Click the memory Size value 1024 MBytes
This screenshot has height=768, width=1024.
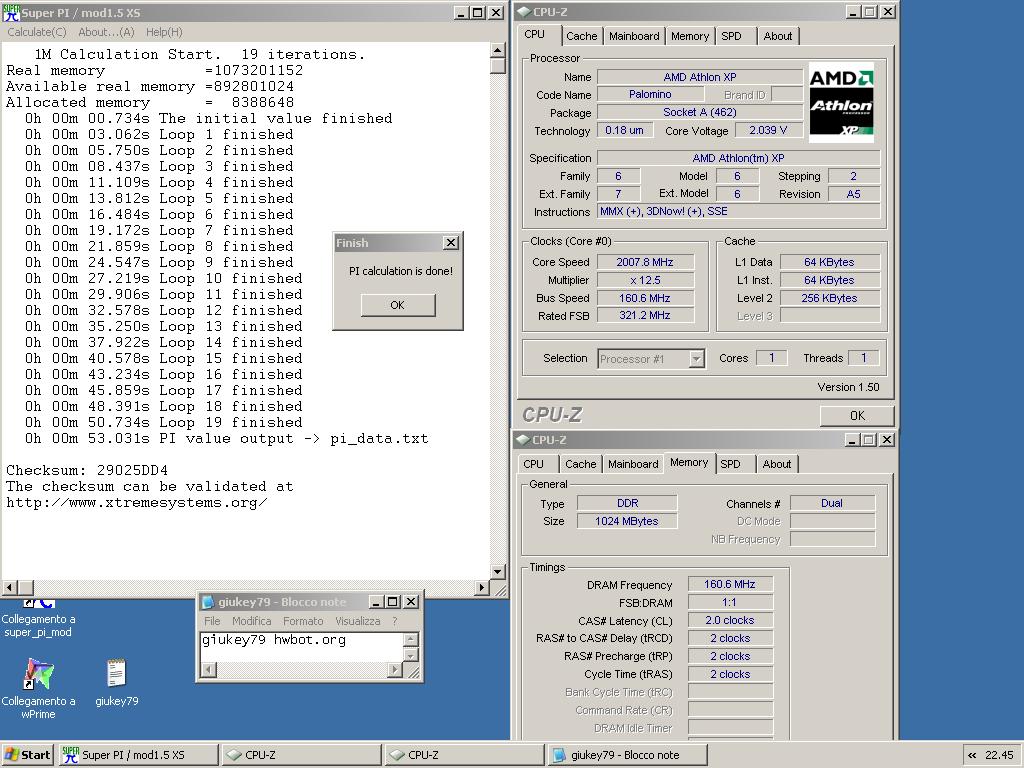(626, 521)
